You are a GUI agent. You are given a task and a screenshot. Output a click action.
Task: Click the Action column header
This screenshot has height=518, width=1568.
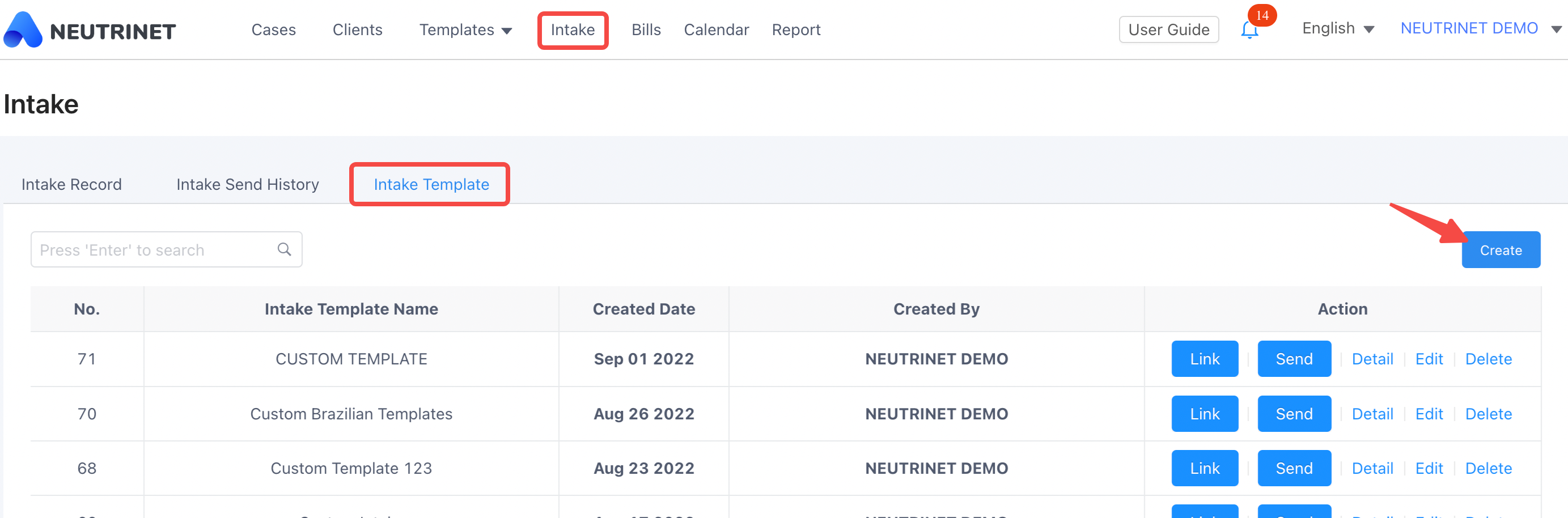[x=1342, y=309]
